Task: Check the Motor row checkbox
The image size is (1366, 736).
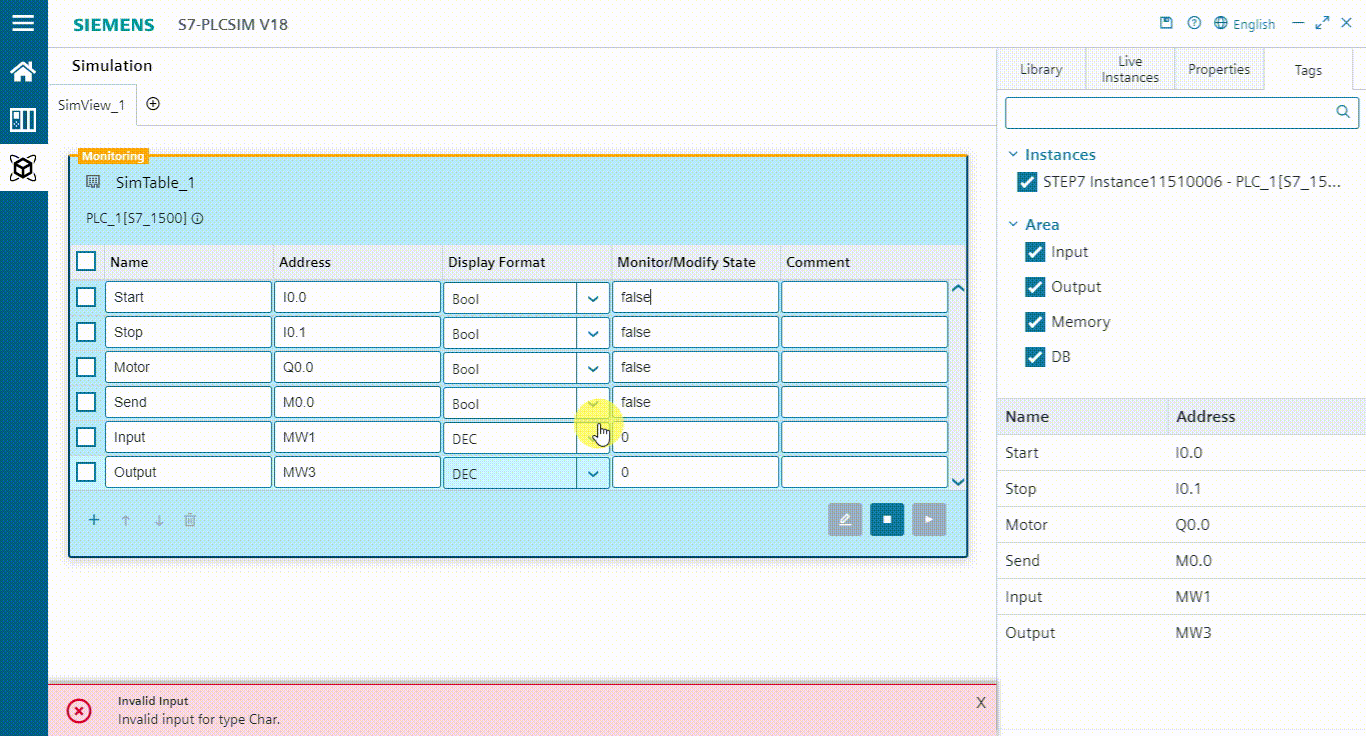Action: click(86, 366)
